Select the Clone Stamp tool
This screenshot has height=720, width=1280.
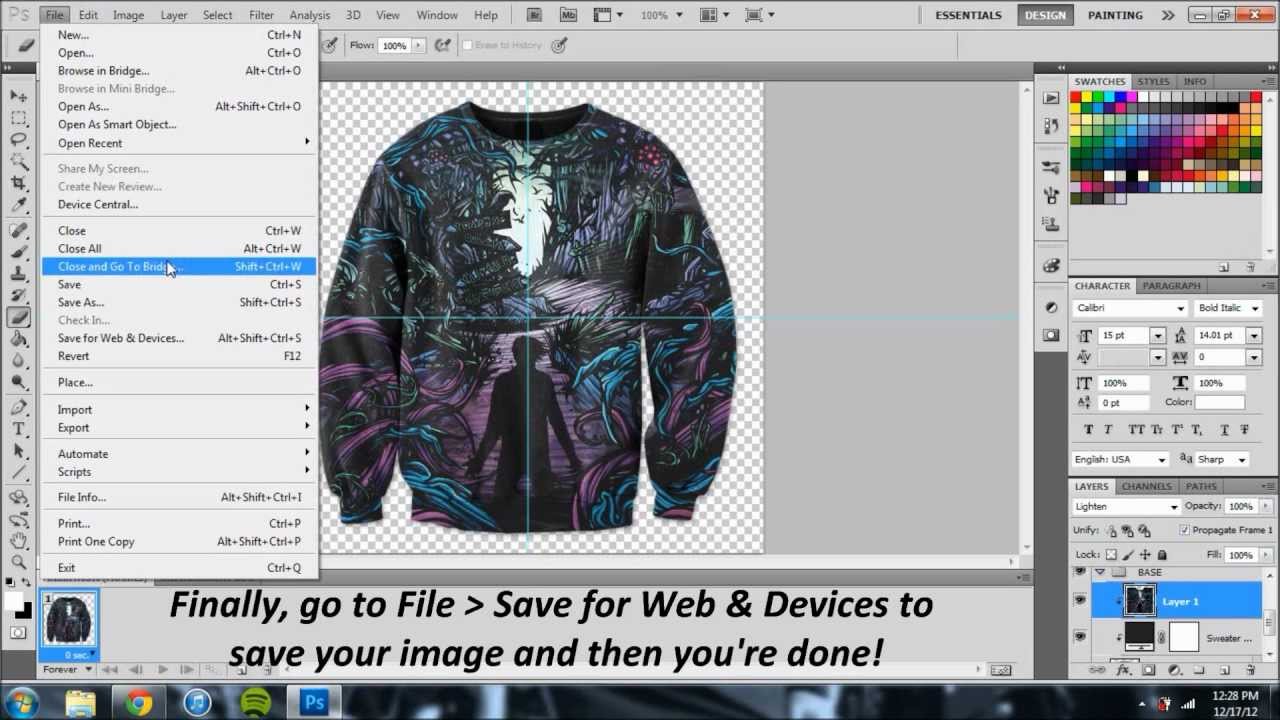pos(19,274)
